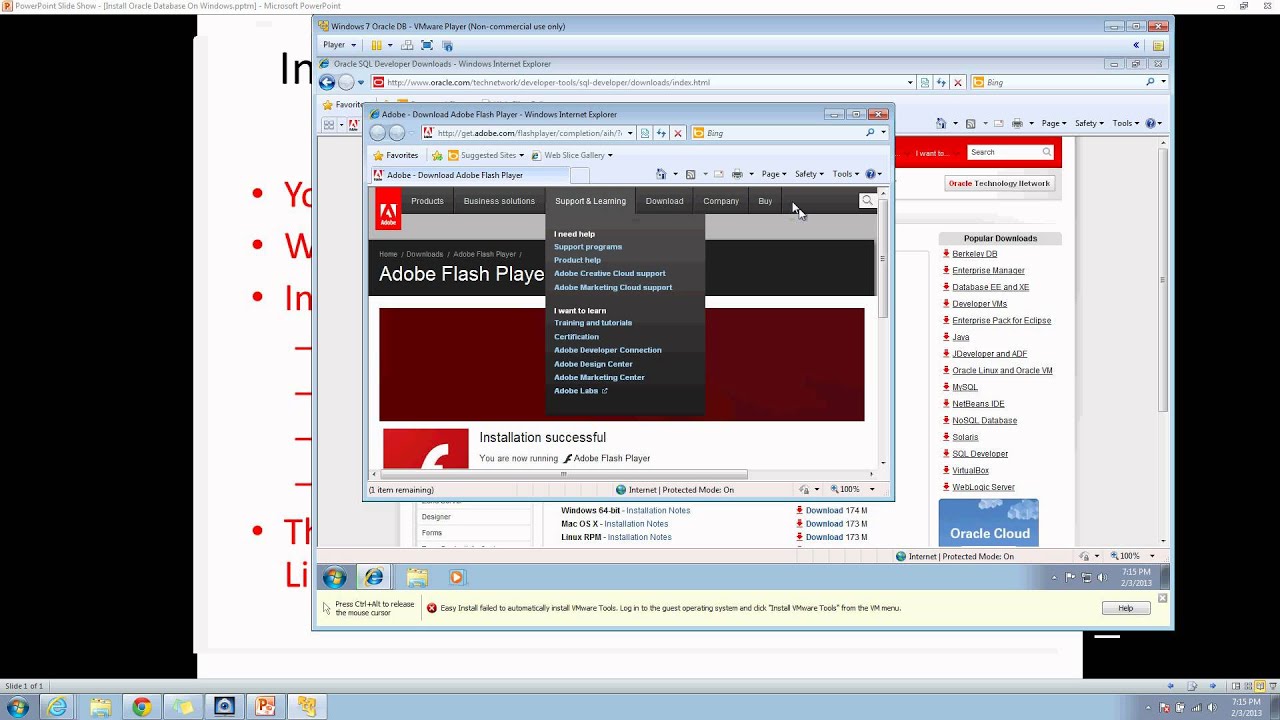
Task: Click Compatibility View icon in Adobe IE address bar
Action: (645, 133)
